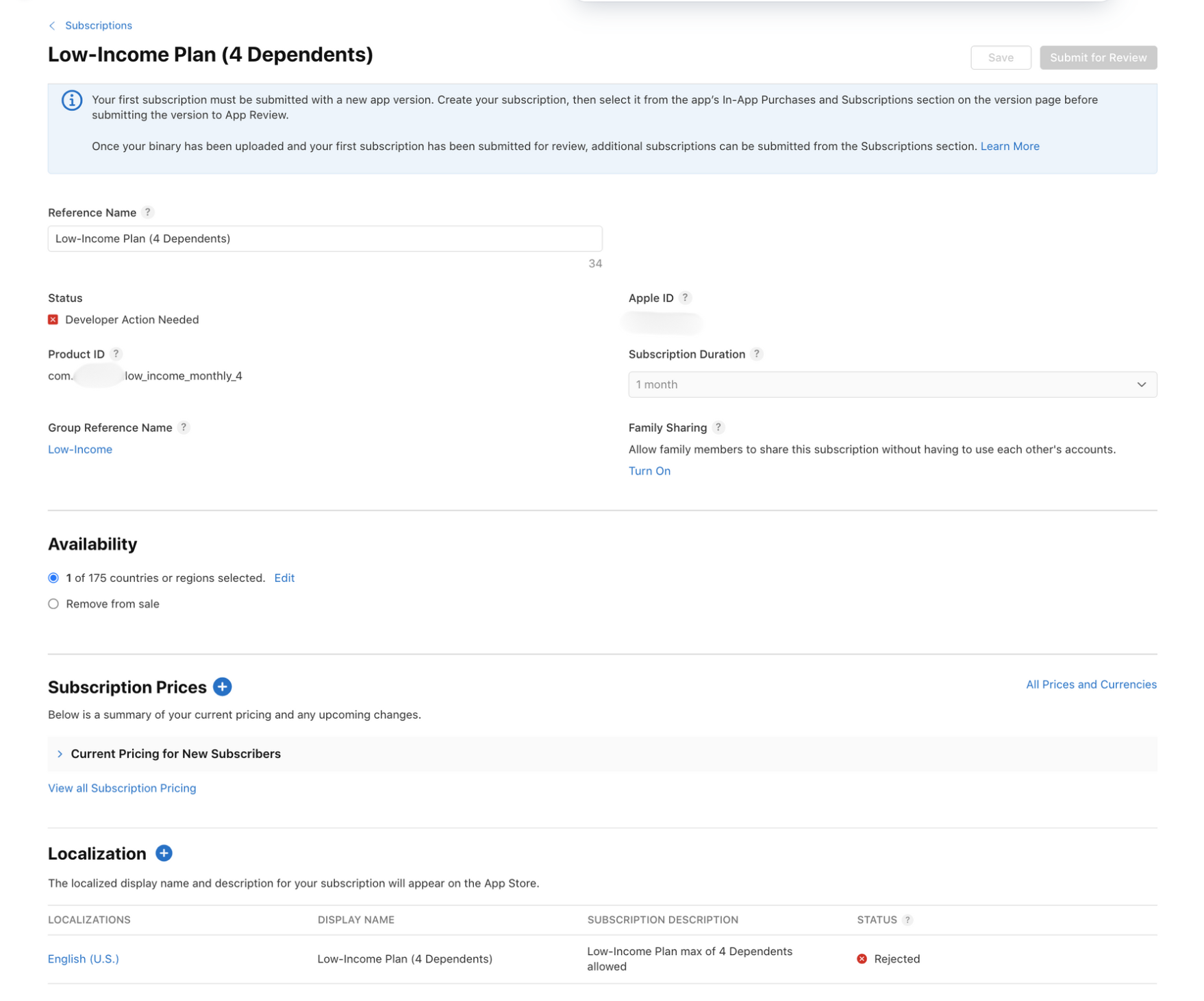This screenshot has width=1204, height=1001.
Task: Open the Subscription Duration dropdown
Action: click(x=892, y=385)
